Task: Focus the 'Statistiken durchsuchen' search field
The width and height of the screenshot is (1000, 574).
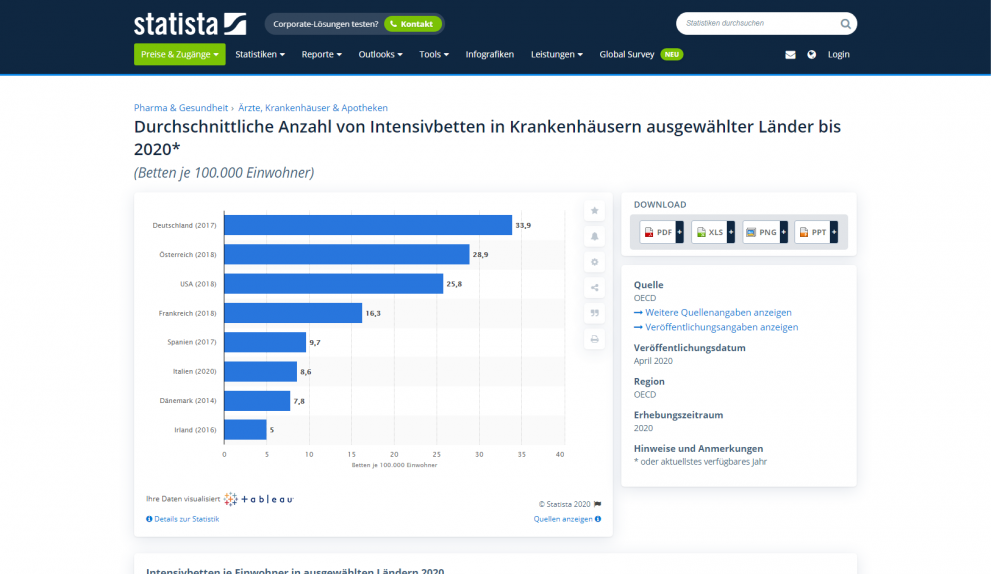Action: [x=758, y=23]
